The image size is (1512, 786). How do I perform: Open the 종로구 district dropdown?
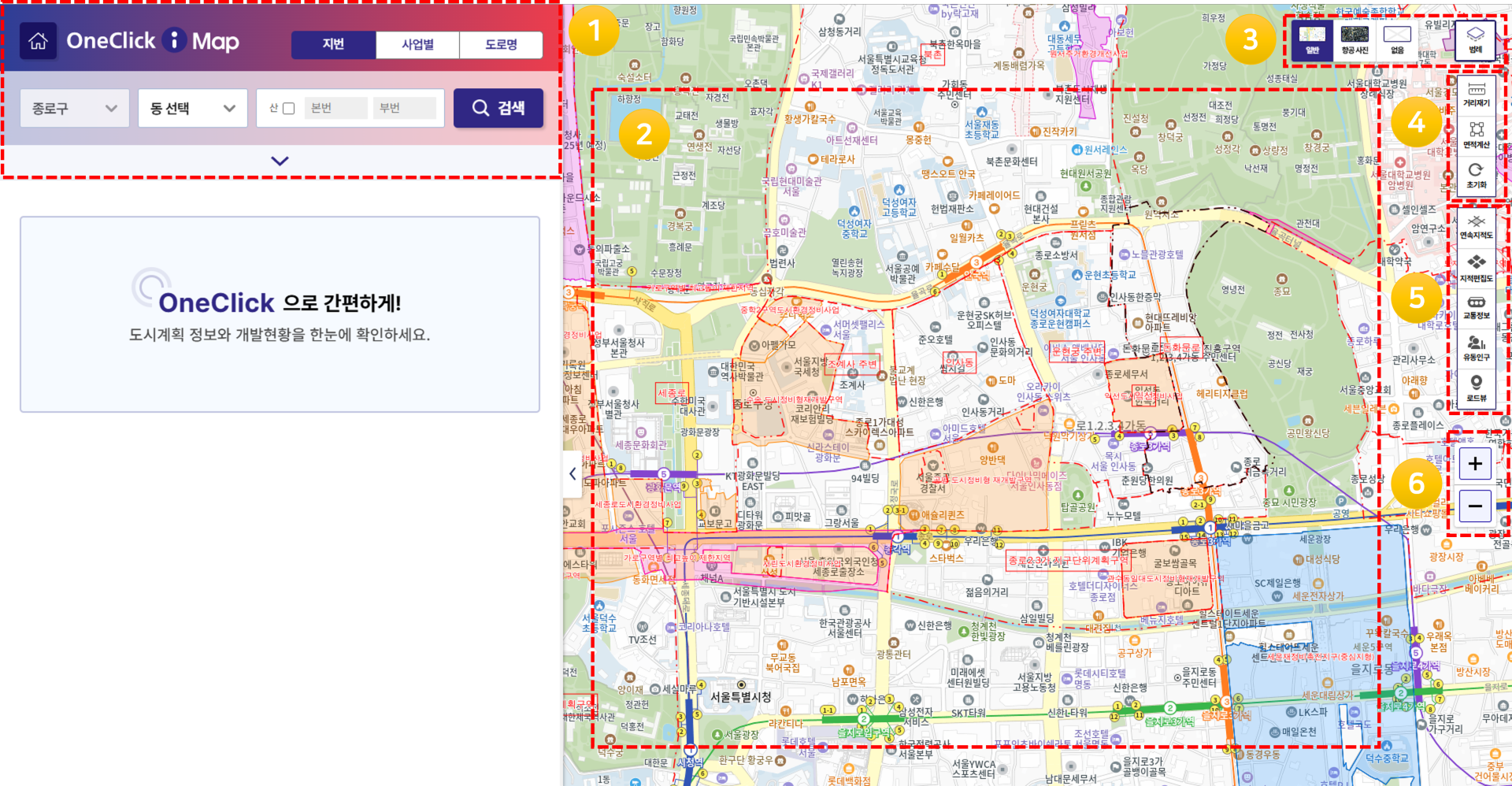74,108
